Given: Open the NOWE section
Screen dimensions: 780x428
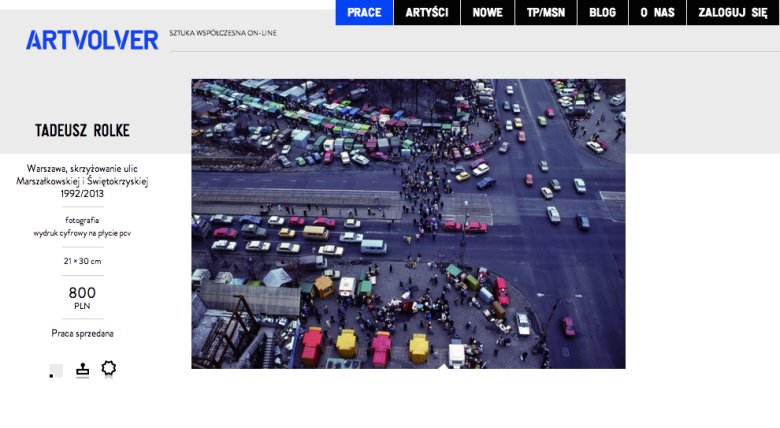Looking at the screenshot, I should point(487,12).
